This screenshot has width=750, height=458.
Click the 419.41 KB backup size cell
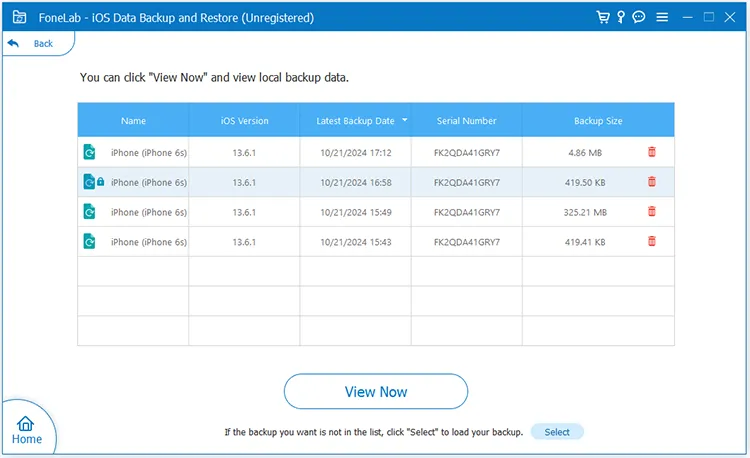coord(585,242)
